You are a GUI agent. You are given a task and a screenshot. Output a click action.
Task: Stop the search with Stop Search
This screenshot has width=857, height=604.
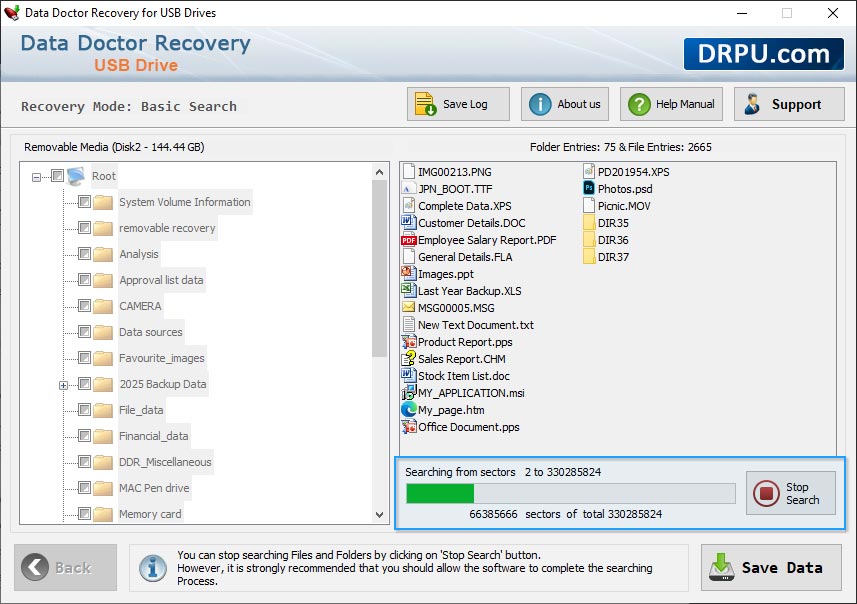[791, 493]
